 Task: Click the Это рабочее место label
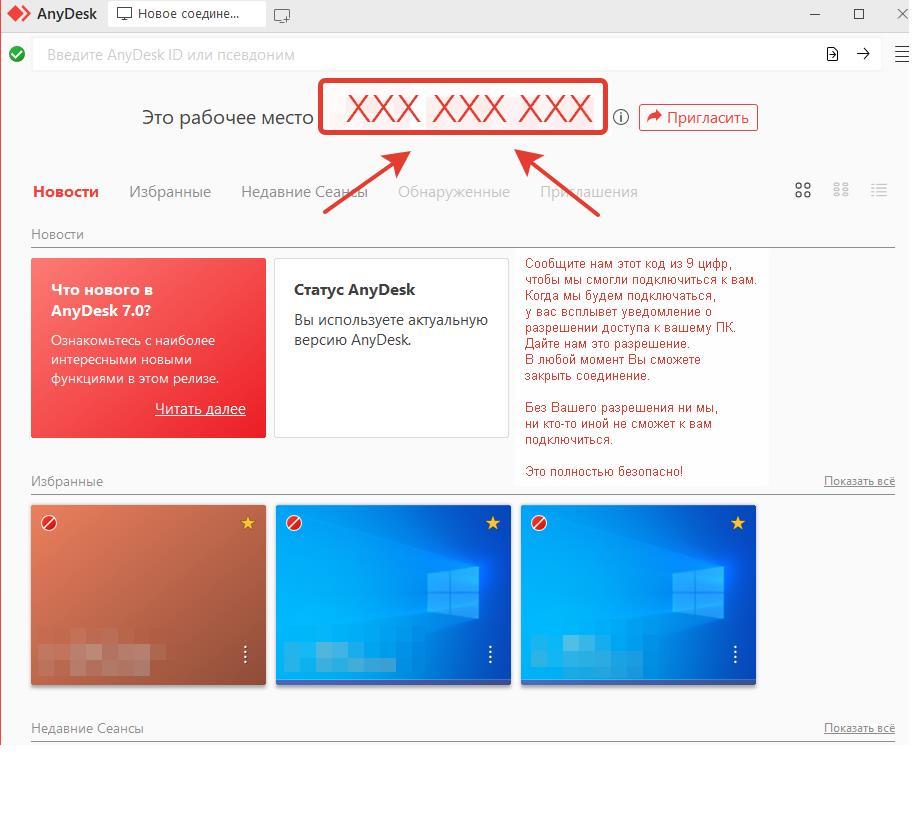pyautogui.click(x=227, y=117)
